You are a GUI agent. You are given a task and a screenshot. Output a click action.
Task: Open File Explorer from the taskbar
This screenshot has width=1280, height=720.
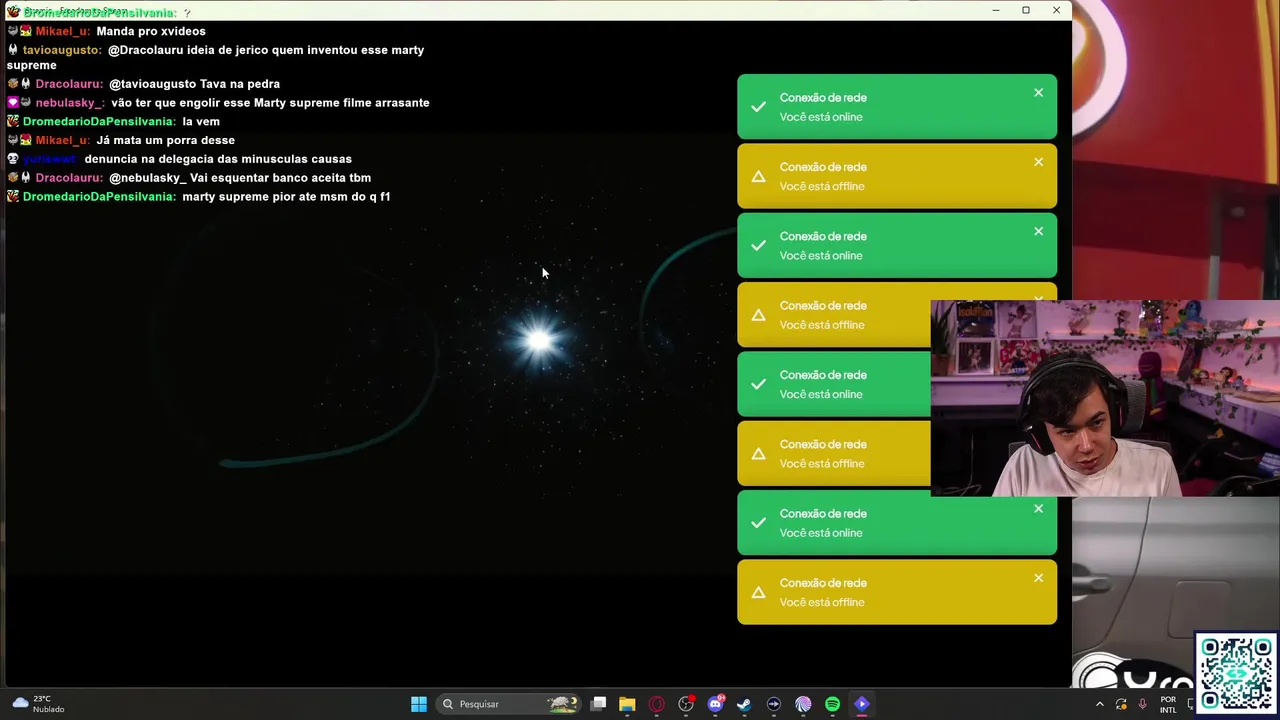coord(627,704)
